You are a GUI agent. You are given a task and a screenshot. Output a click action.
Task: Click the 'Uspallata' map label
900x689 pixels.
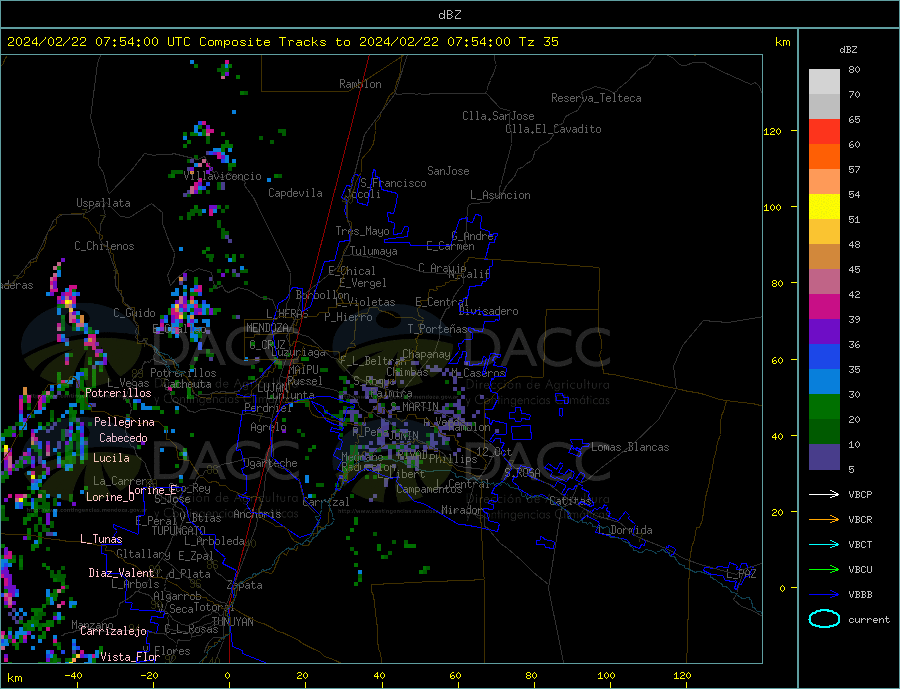[x=103, y=203]
